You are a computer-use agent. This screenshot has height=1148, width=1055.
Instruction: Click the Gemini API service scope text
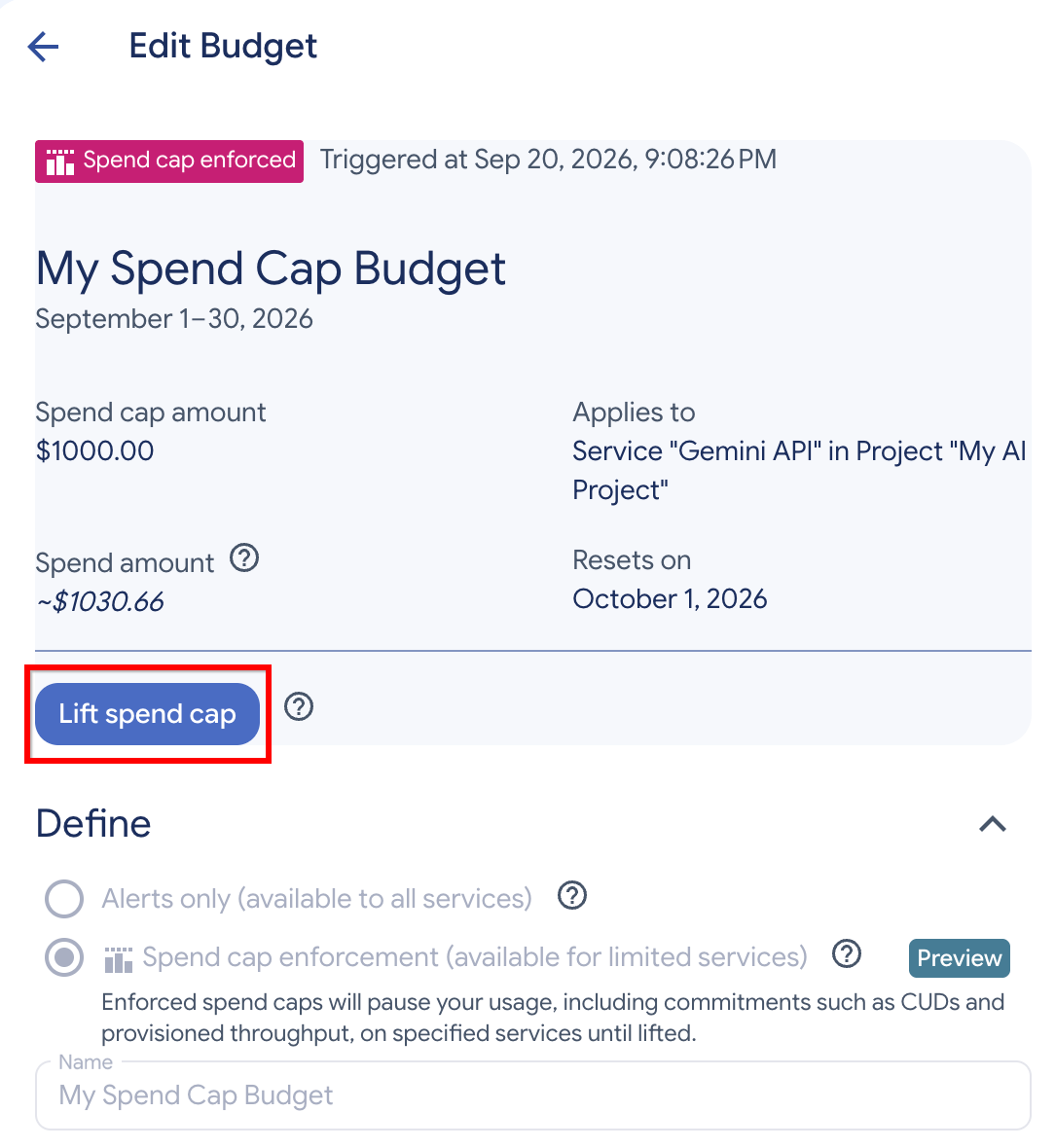799,470
